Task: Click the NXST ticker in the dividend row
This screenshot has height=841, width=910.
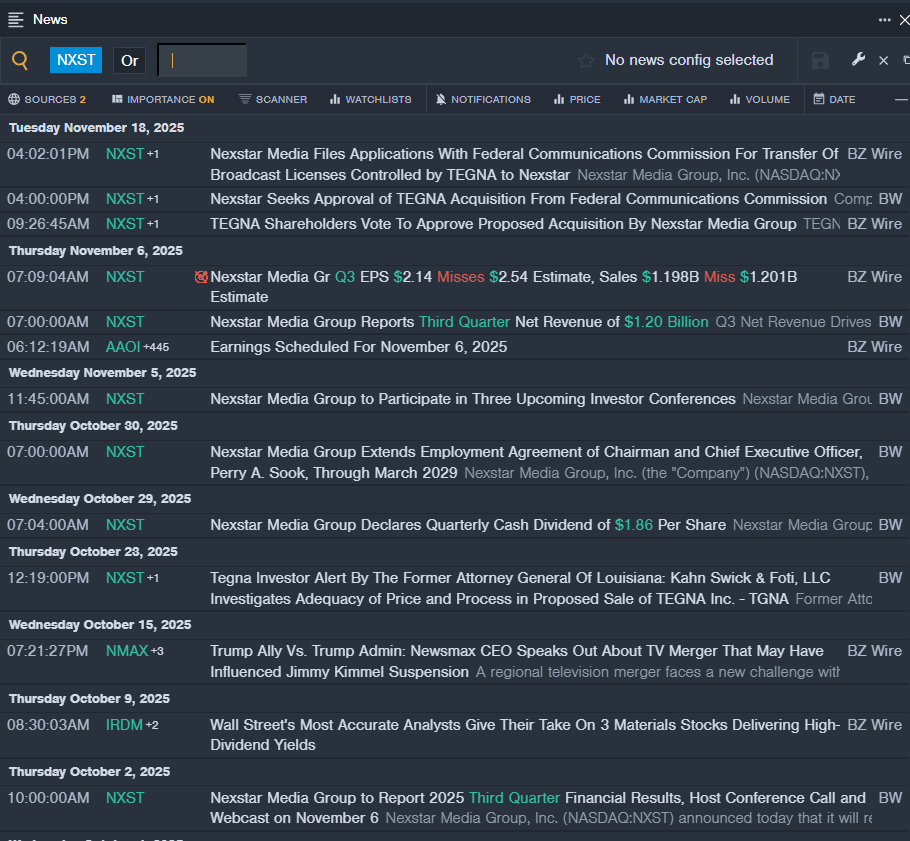Action: pos(125,525)
